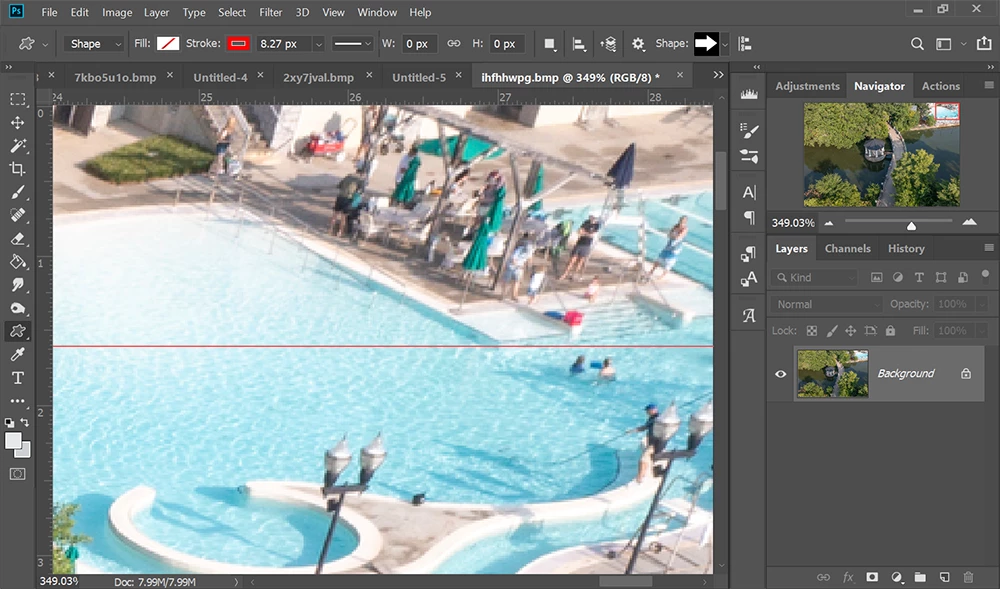Switch to the Adjustments tab
The width and height of the screenshot is (1000, 589).
tap(807, 86)
